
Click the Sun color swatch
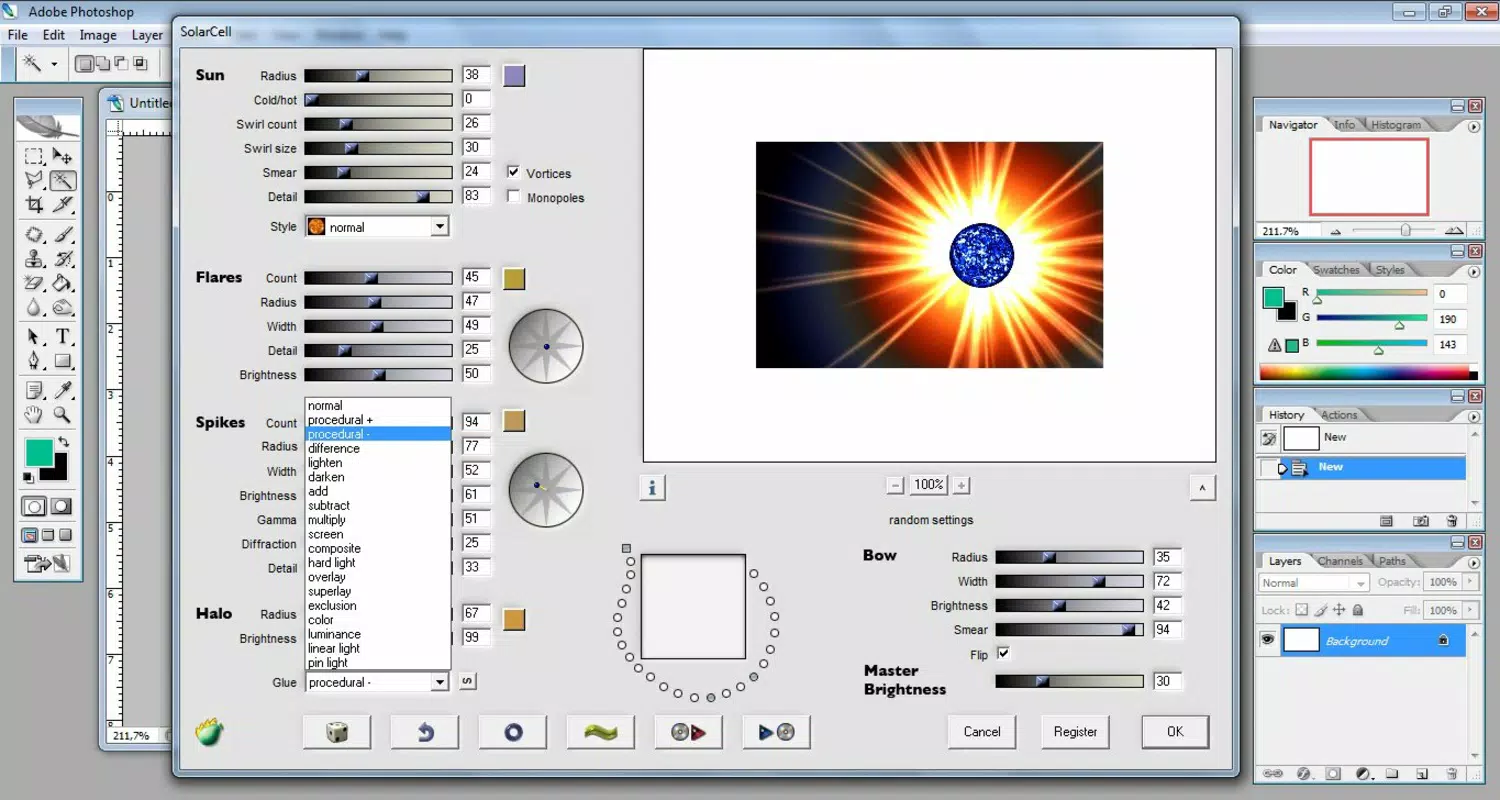coord(514,76)
